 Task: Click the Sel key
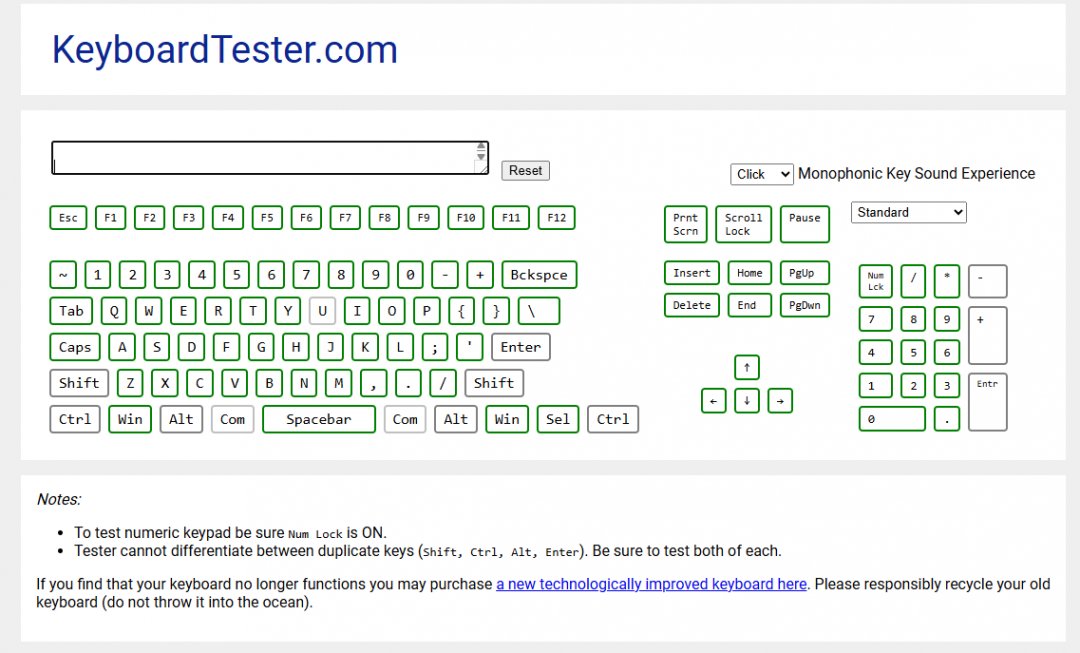[x=558, y=419]
